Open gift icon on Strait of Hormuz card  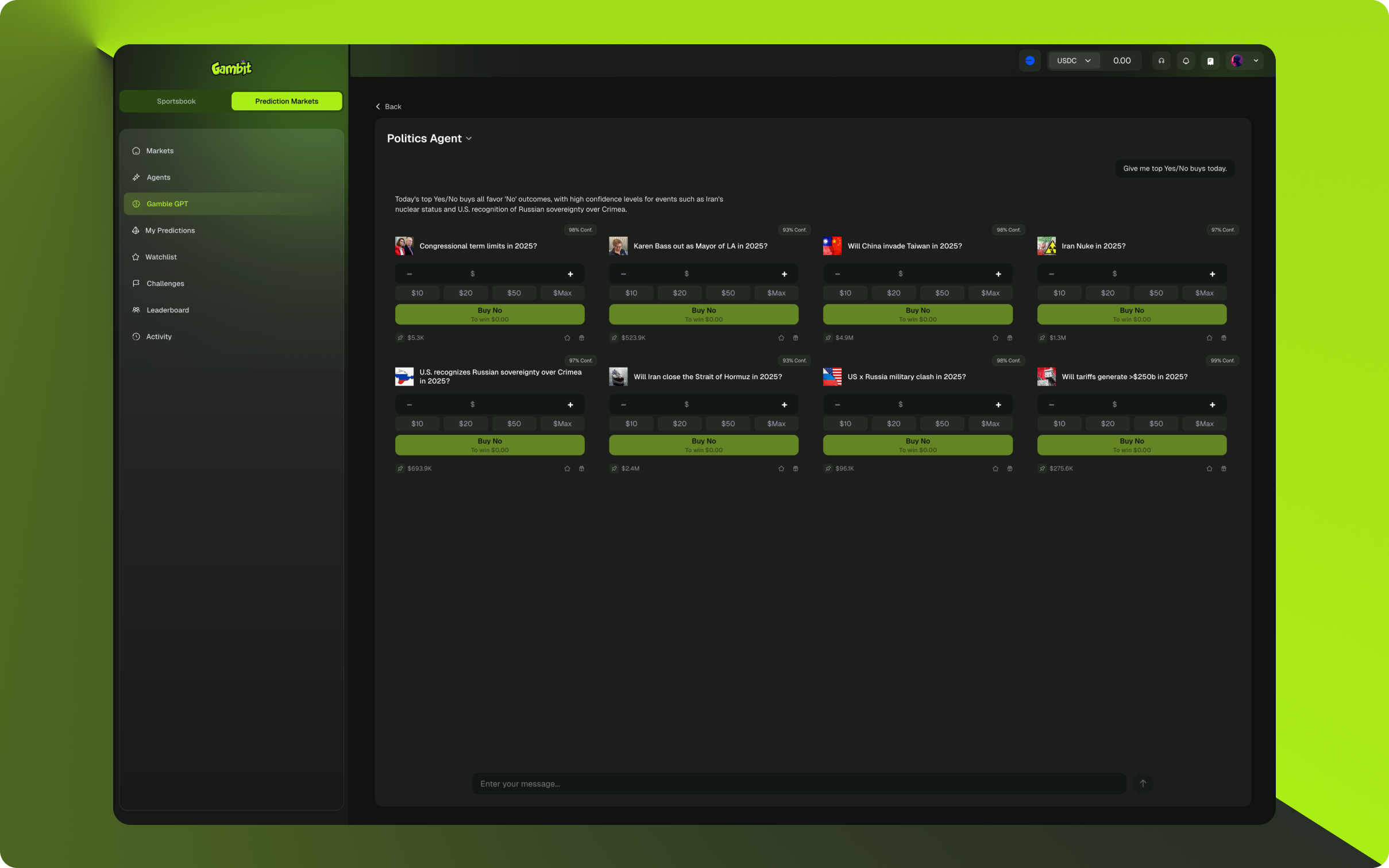click(x=796, y=469)
